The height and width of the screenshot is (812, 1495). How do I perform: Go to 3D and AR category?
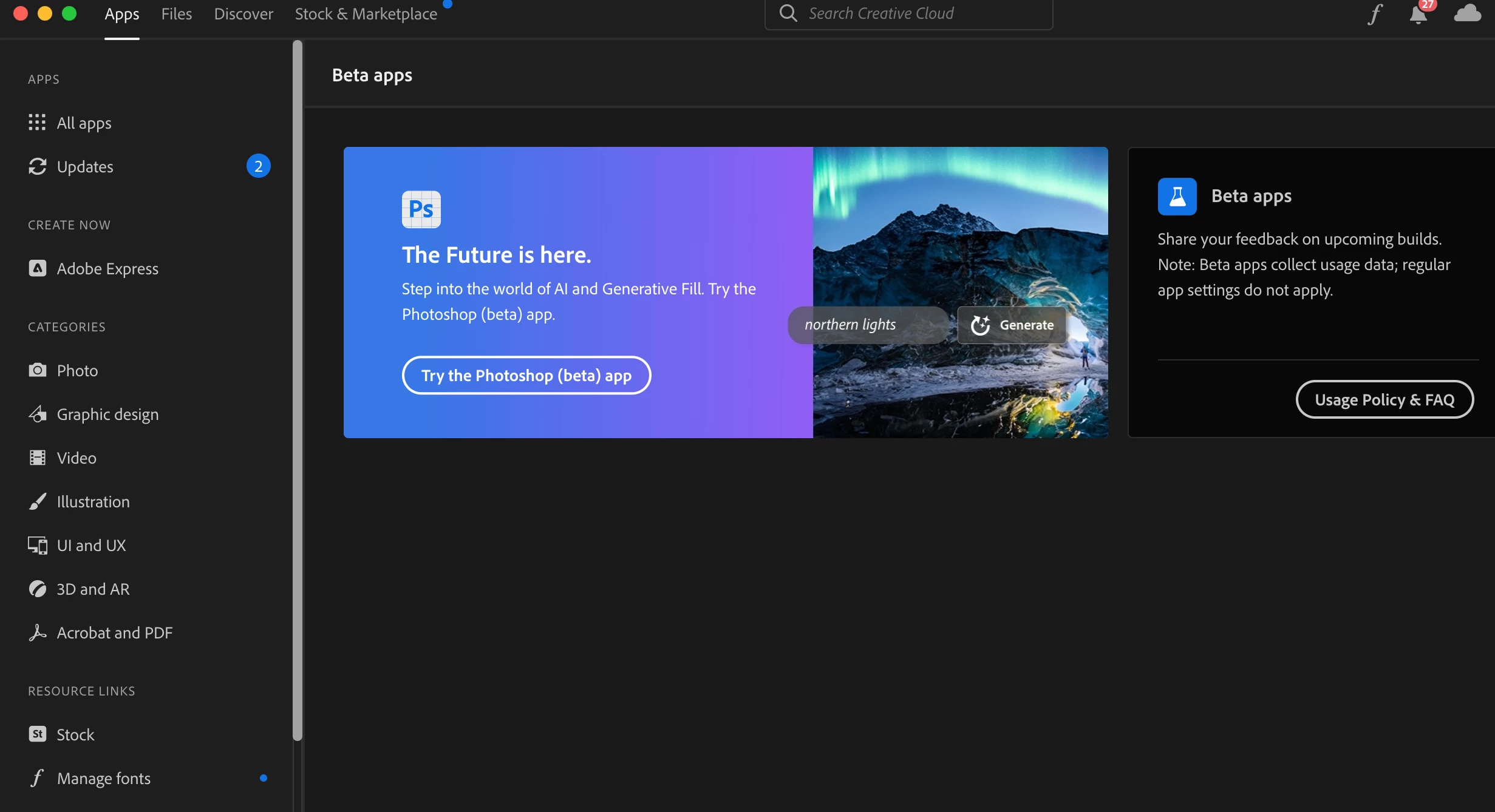(x=92, y=589)
